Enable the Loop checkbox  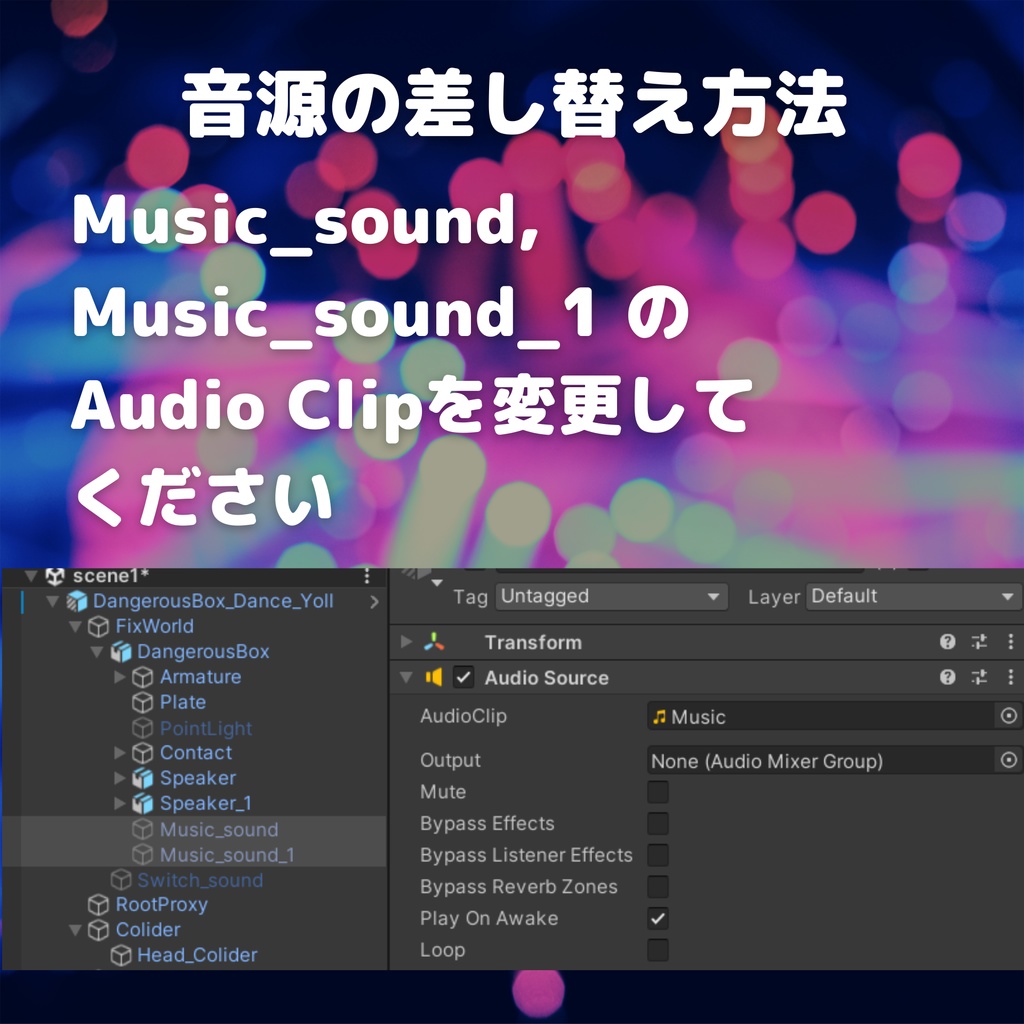pos(656,950)
